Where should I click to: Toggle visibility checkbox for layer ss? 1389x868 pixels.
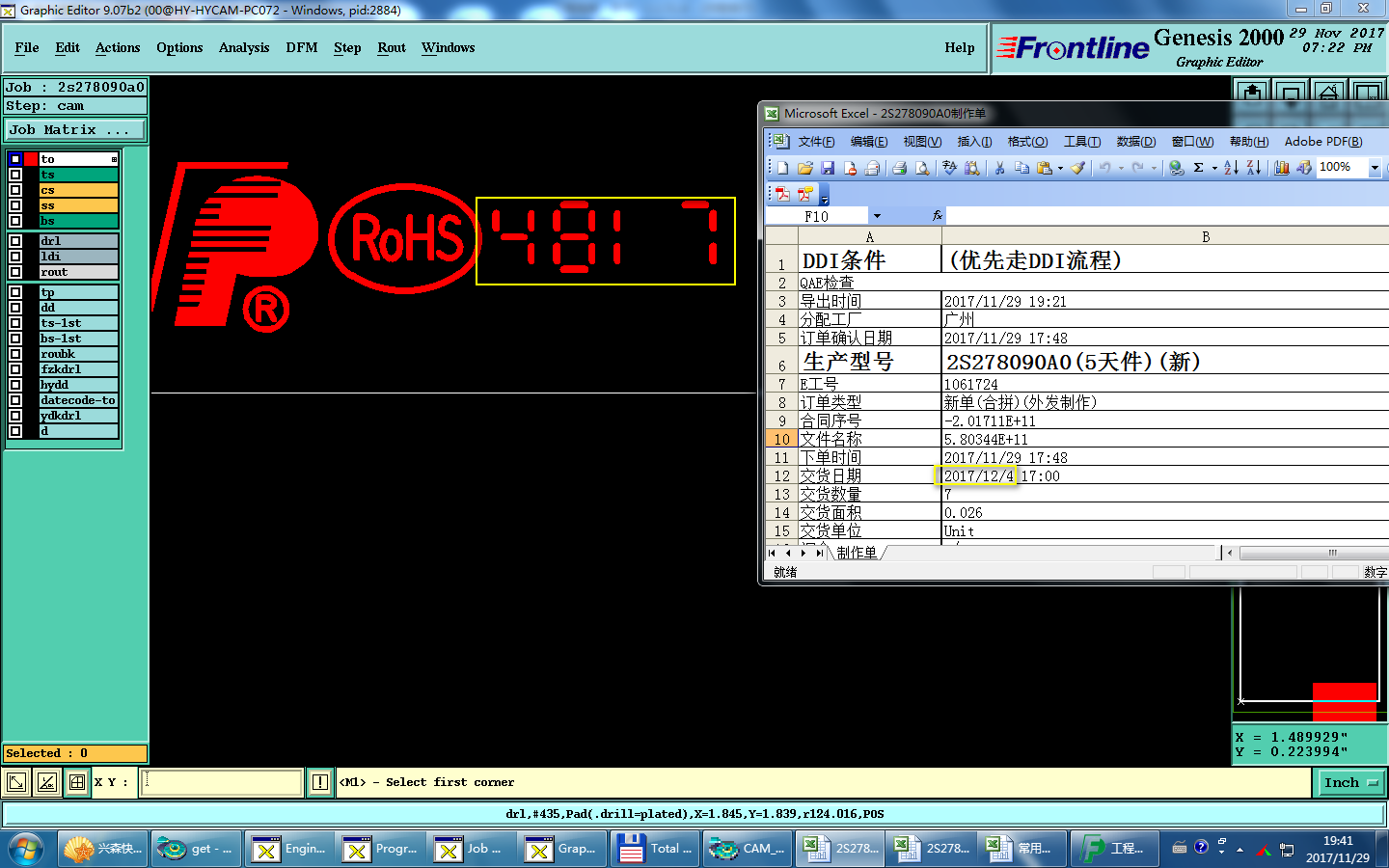(15, 205)
